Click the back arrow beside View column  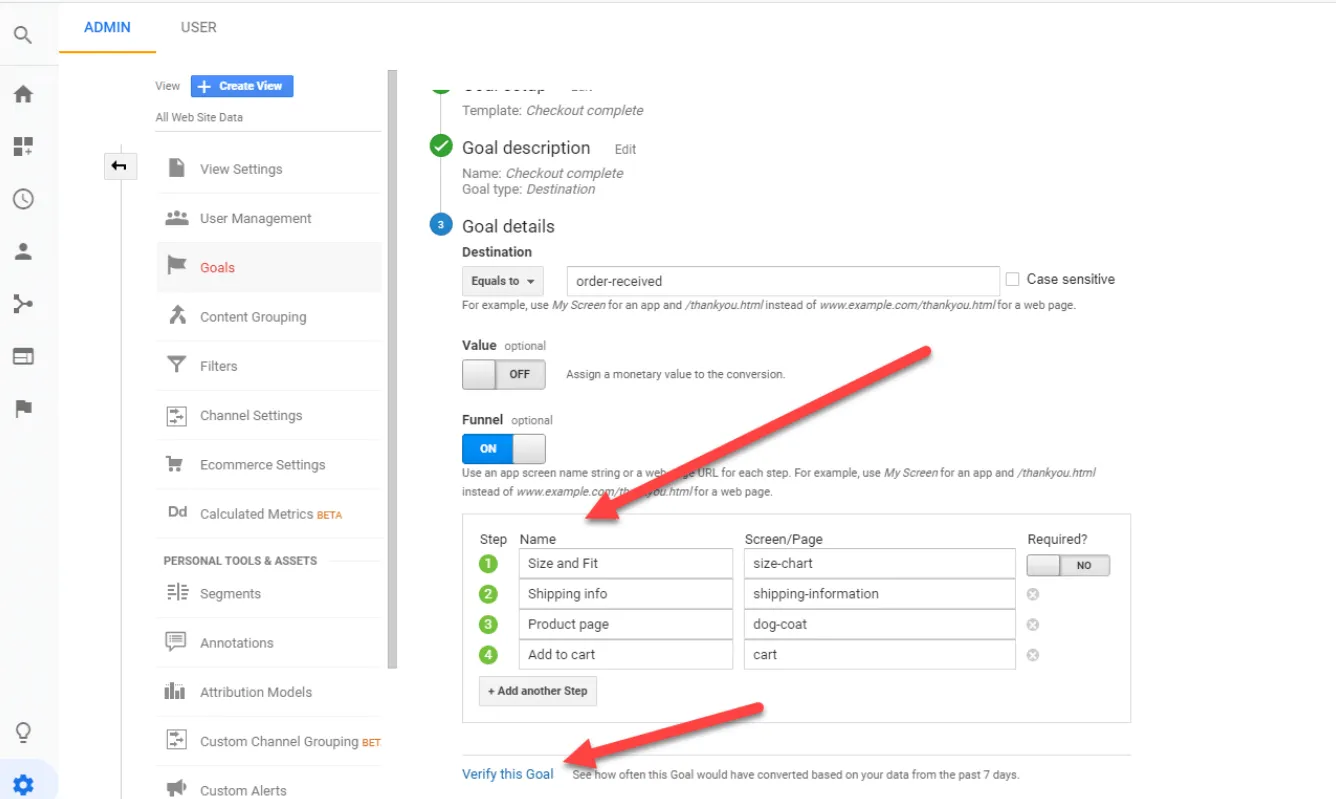tap(119, 166)
